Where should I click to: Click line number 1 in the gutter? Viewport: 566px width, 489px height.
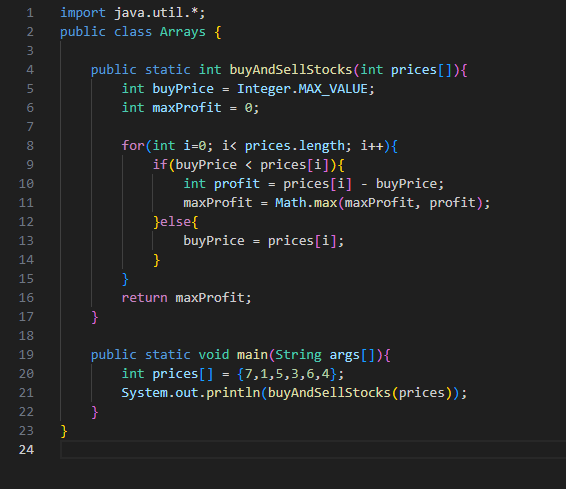30,13
